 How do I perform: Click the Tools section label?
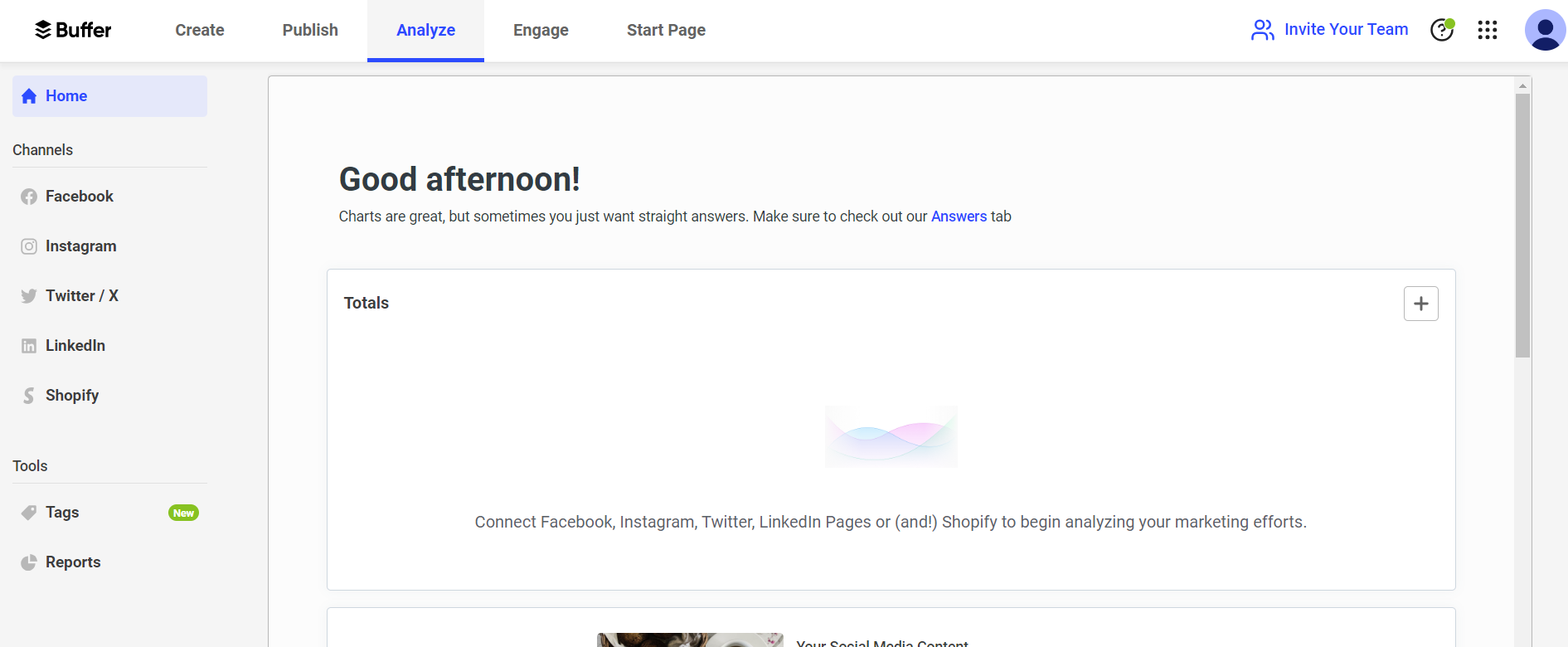[x=30, y=466]
